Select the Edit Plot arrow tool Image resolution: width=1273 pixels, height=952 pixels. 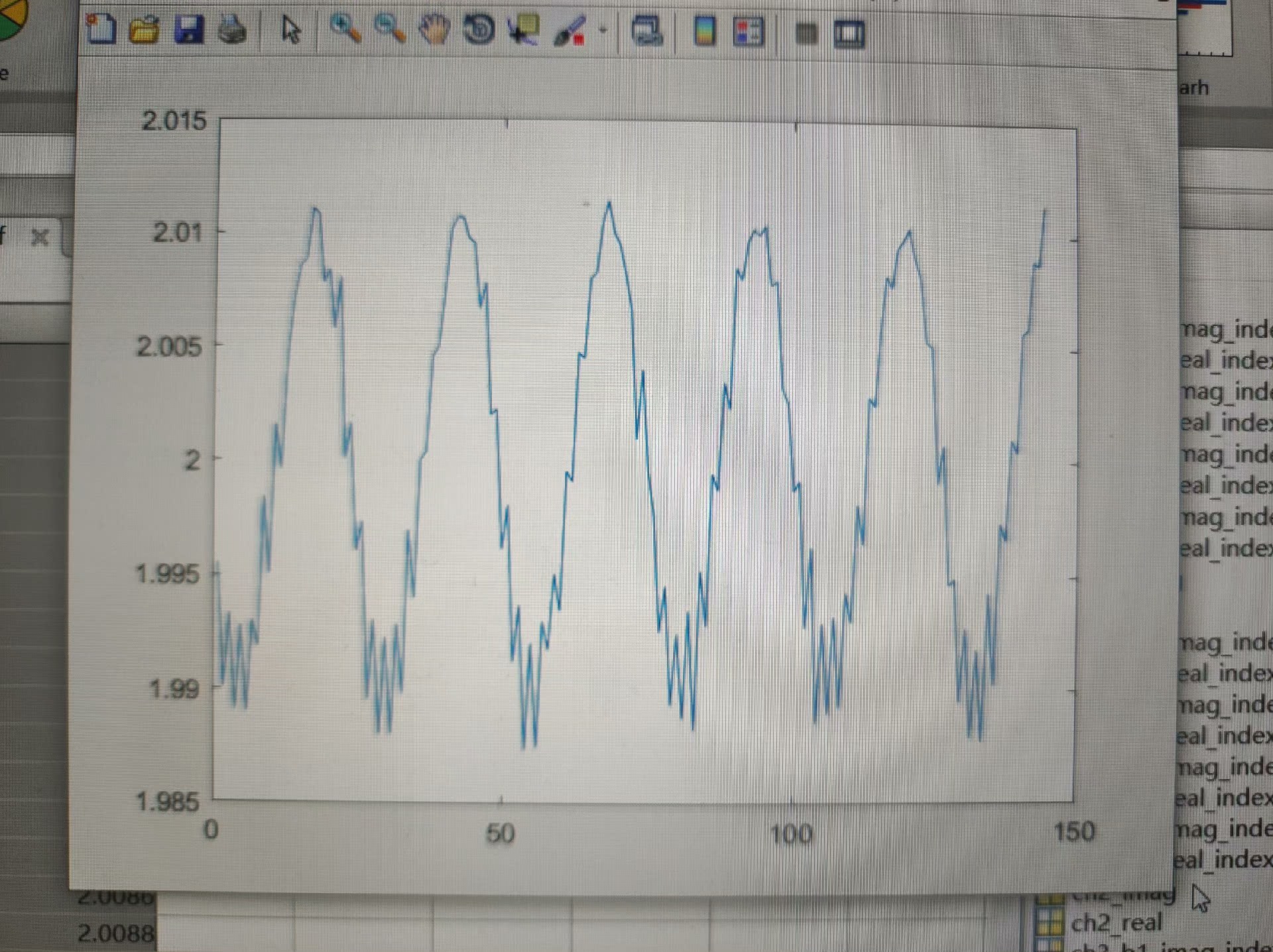(x=290, y=30)
